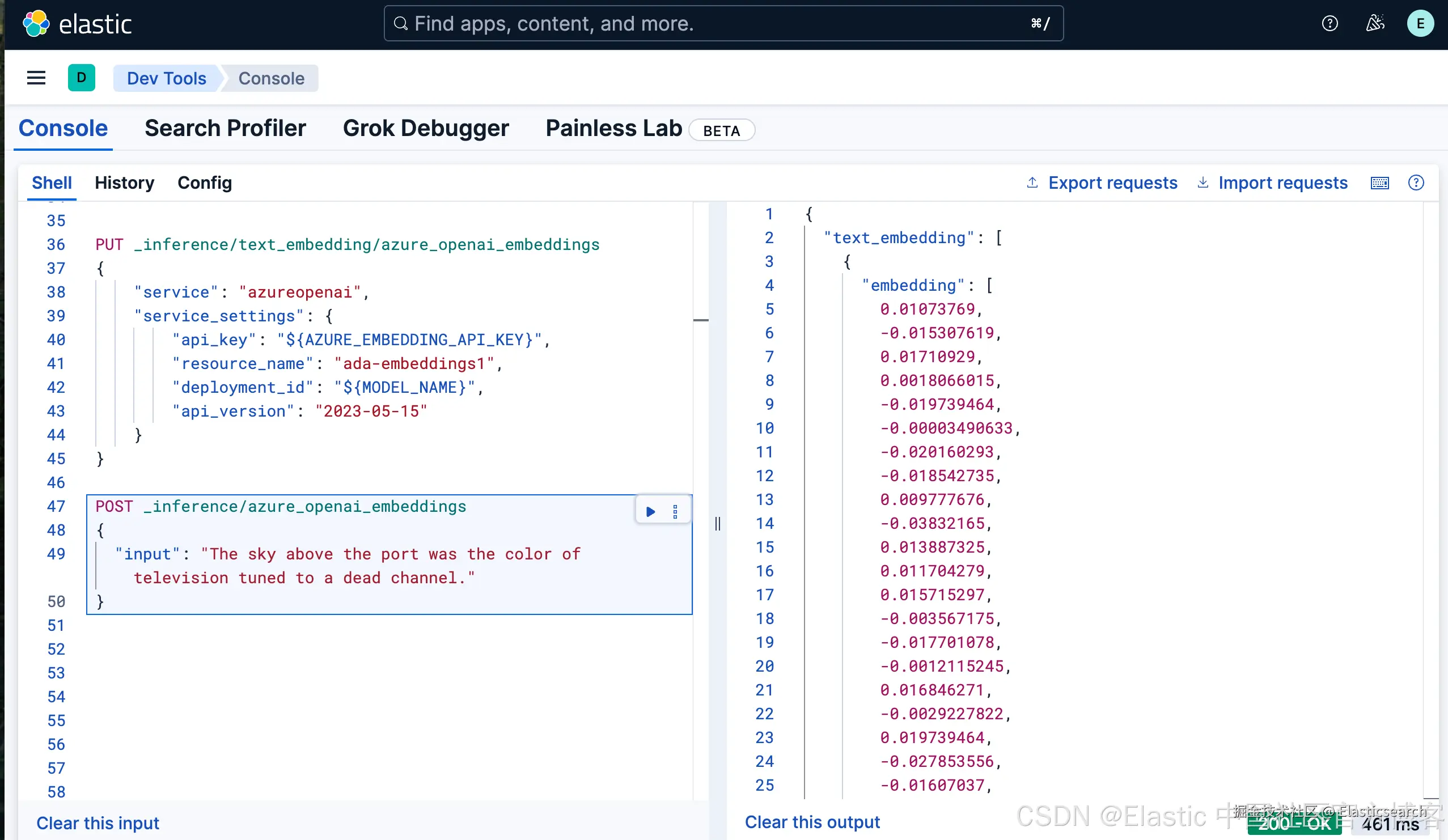Open keyboard shortcuts icon

pyautogui.click(x=1379, y=183)
